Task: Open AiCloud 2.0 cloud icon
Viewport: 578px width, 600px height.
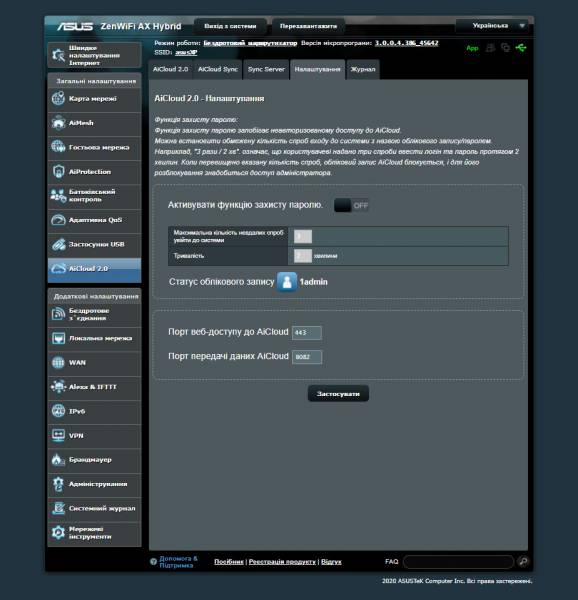Action: [58, 269]
